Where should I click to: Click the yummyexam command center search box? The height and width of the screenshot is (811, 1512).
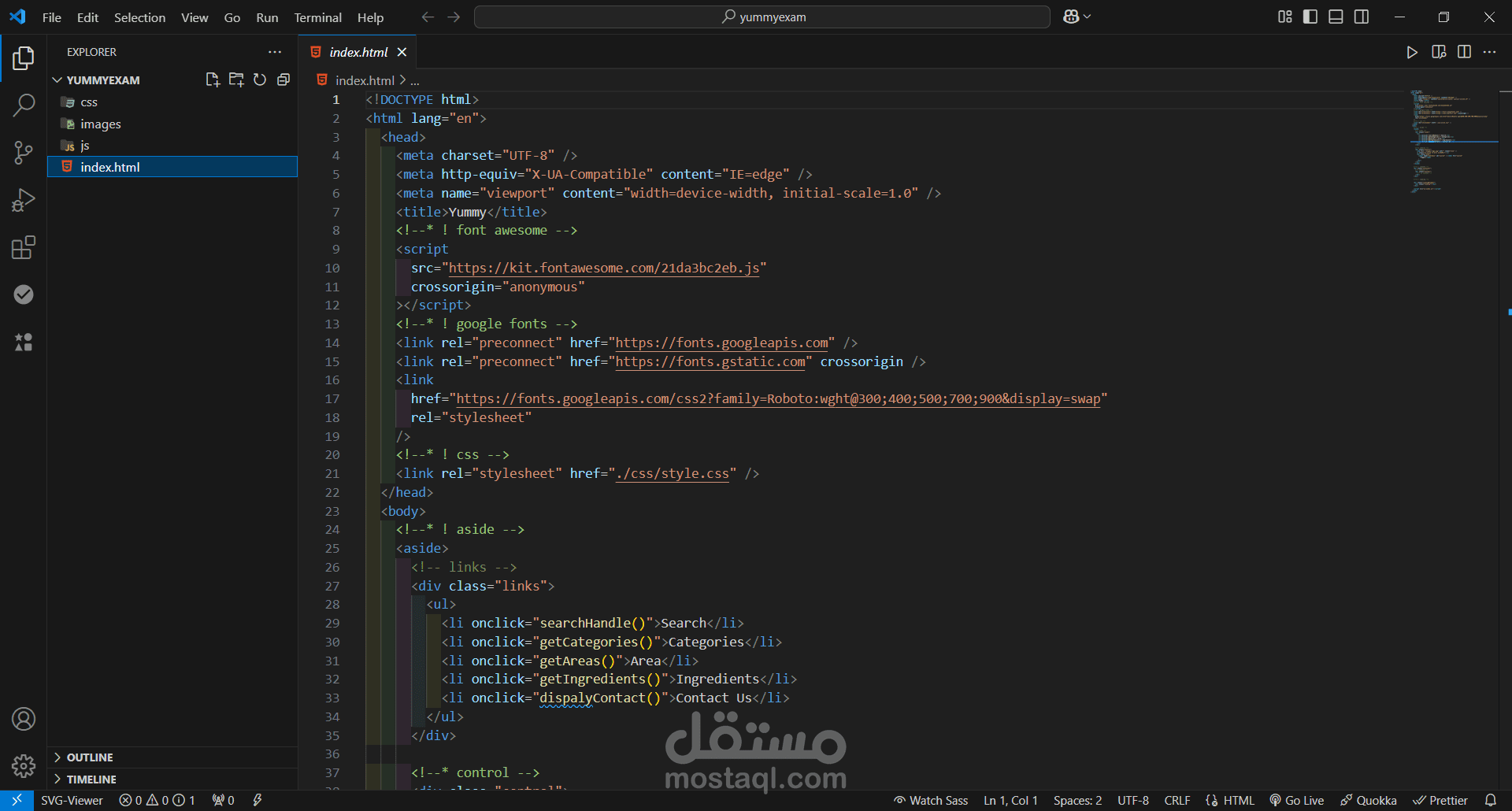(762, 17)
